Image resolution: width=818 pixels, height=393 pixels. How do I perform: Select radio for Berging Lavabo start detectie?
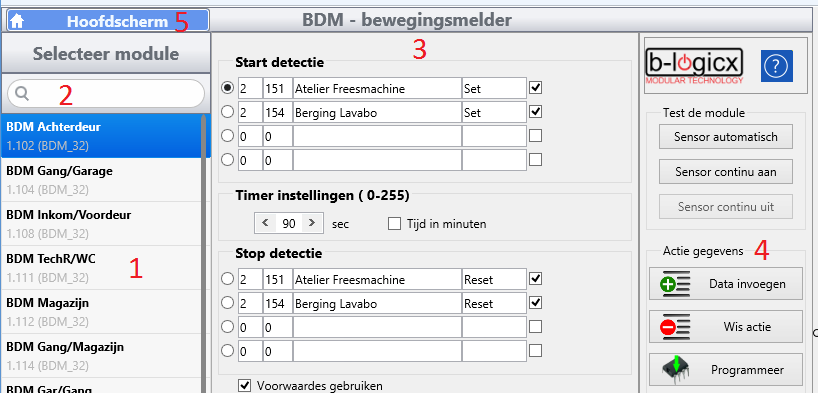point(227,112)
